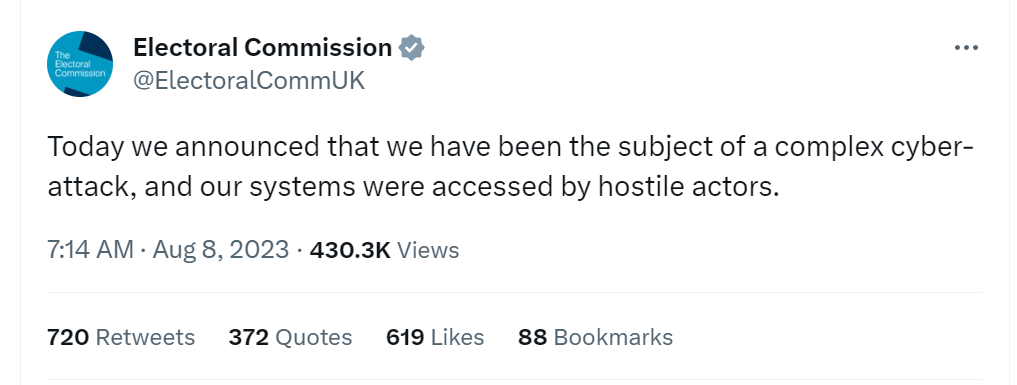This screenshot has height=385, width=1017.
Task: Open the Retweets list
Action: [x=121, y=337]
